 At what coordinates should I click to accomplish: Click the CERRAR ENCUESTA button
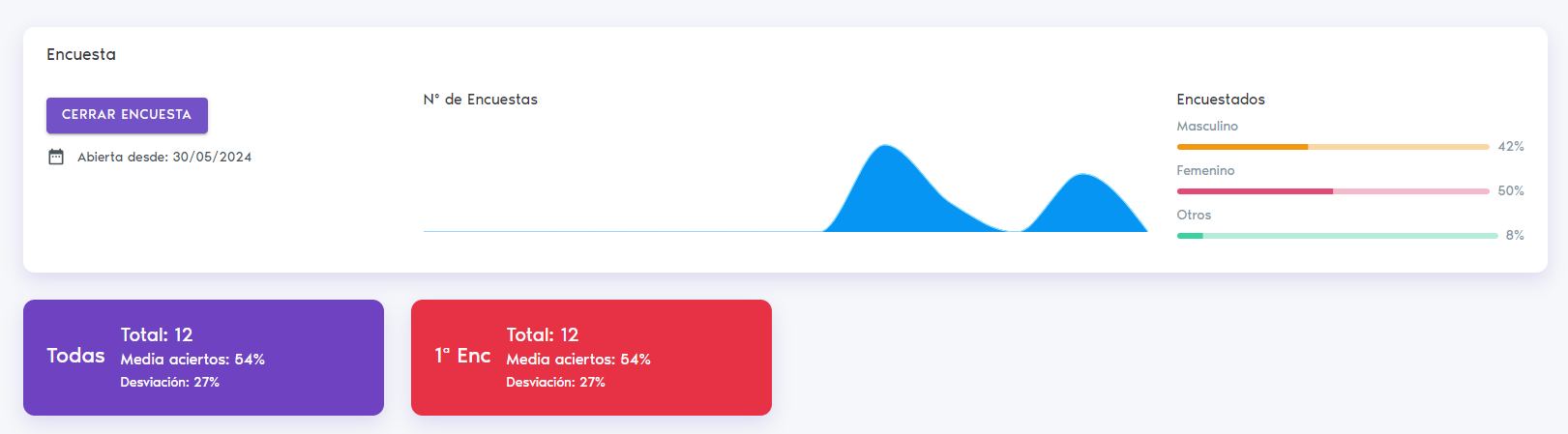click(x=127, y=115)
